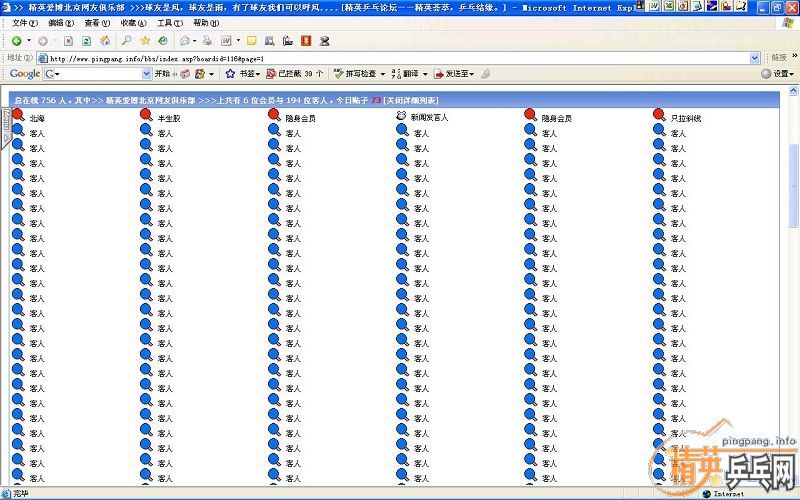Click the 已拦截 39 个 popup blocker button
The image size is (800, 500).
point(294,74)
